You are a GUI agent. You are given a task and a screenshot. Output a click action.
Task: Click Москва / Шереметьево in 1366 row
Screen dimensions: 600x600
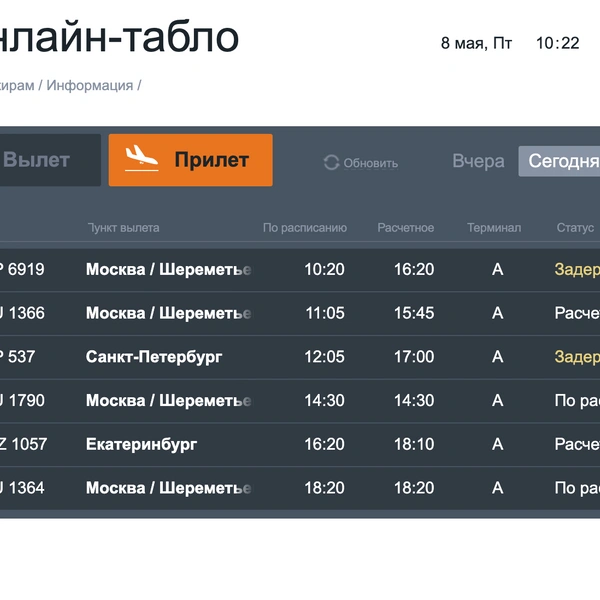coord(168,313)
